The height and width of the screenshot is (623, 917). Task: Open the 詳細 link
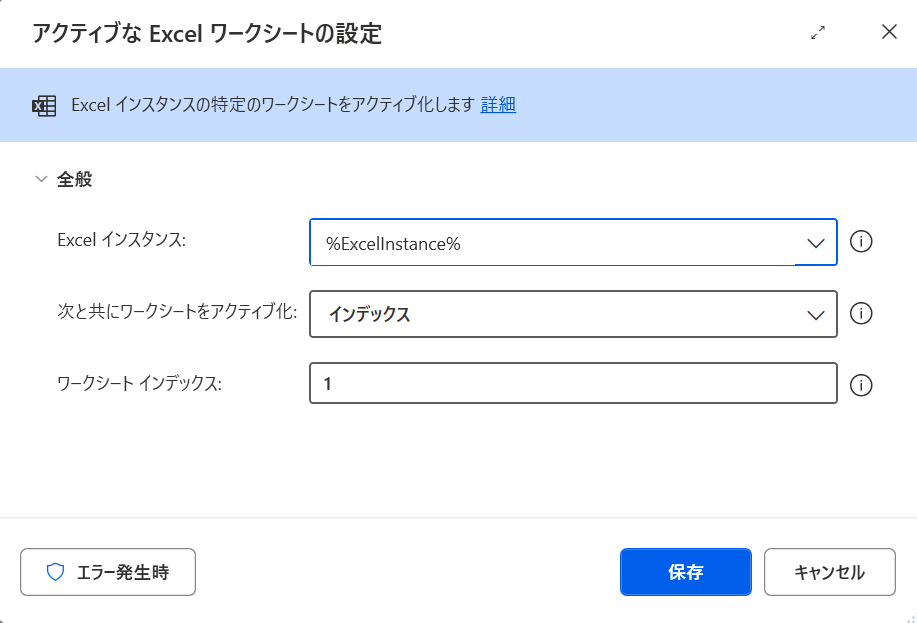point(498,105)
